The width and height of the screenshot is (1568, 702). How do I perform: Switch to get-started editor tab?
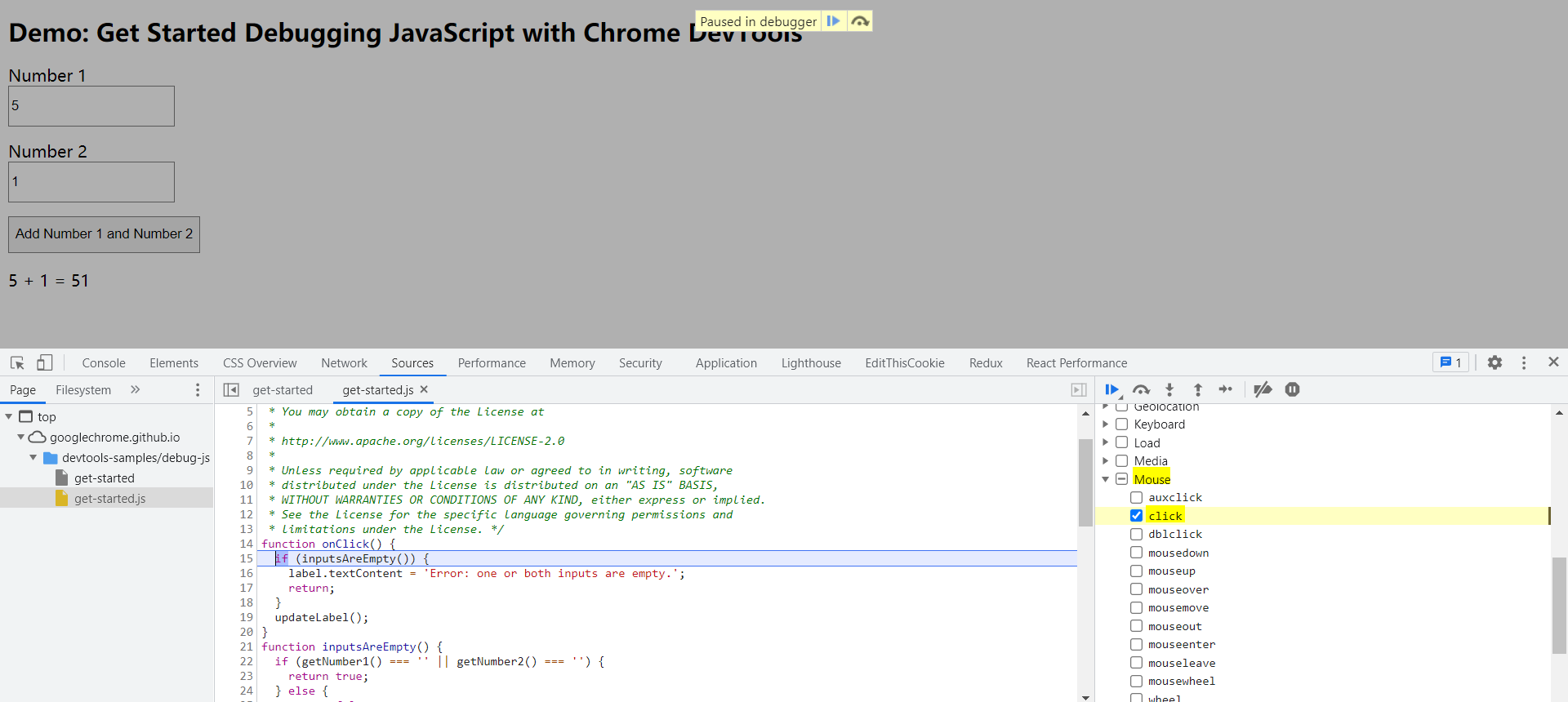[283, 390]
